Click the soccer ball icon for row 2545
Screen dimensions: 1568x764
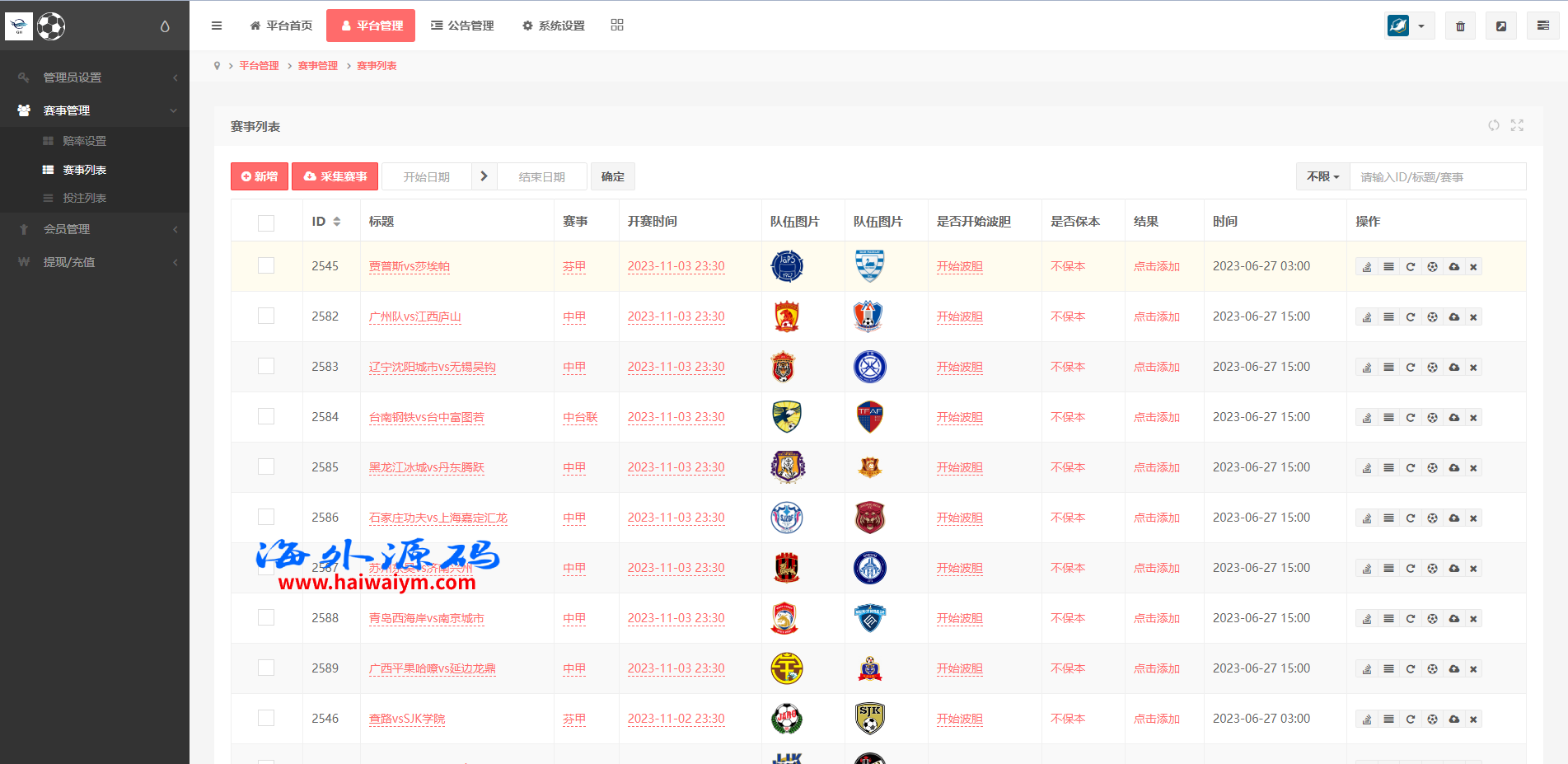click(1432, 267)
